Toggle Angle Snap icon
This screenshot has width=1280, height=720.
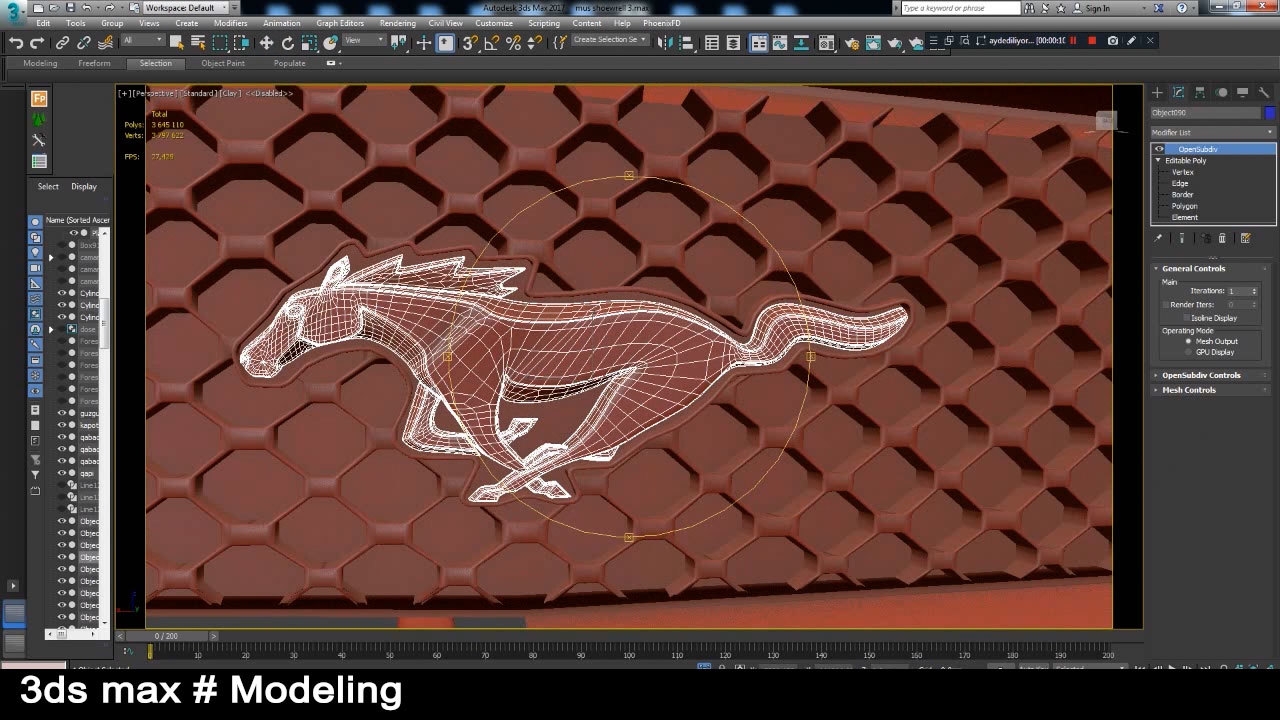click(491, 43)
